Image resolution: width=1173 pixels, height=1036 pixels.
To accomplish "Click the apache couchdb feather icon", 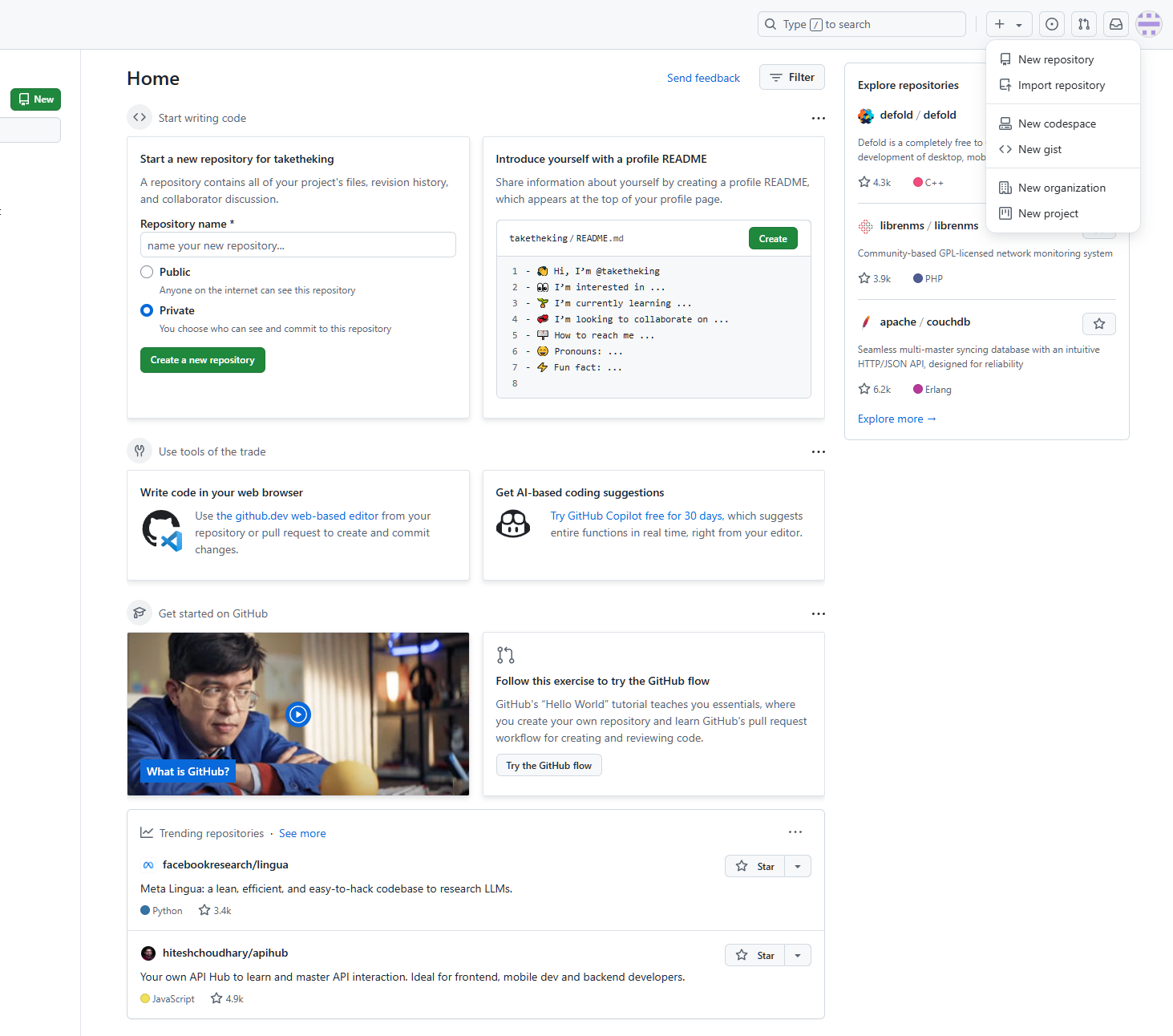I will coord(866,322).
